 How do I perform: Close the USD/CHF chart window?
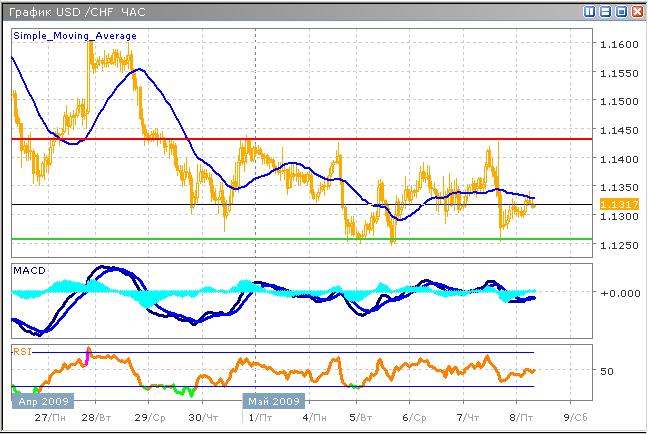tap(636, 12)
